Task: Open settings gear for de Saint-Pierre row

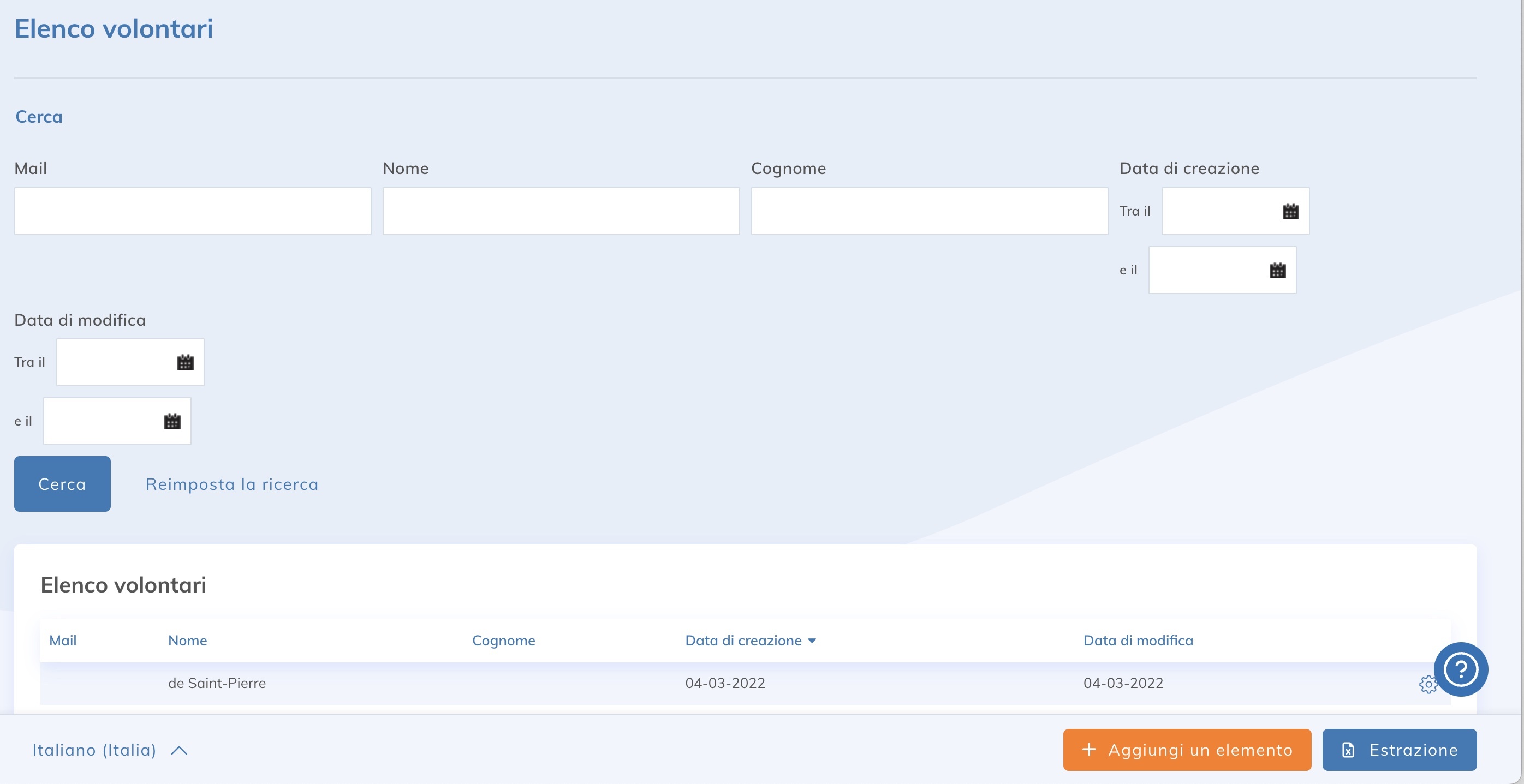Action: [1427, 684]
